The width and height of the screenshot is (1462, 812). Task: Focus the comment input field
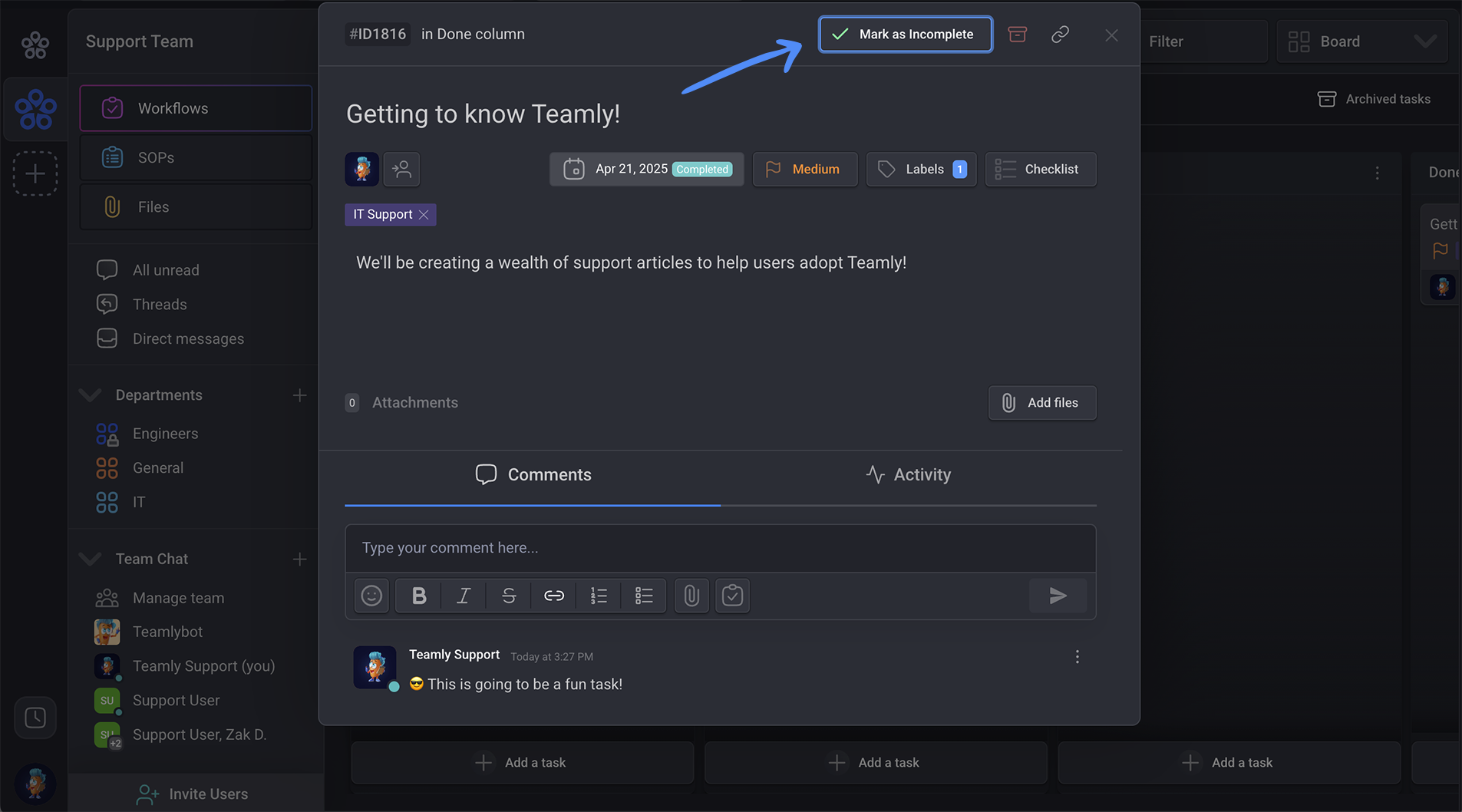pos(721,548)
